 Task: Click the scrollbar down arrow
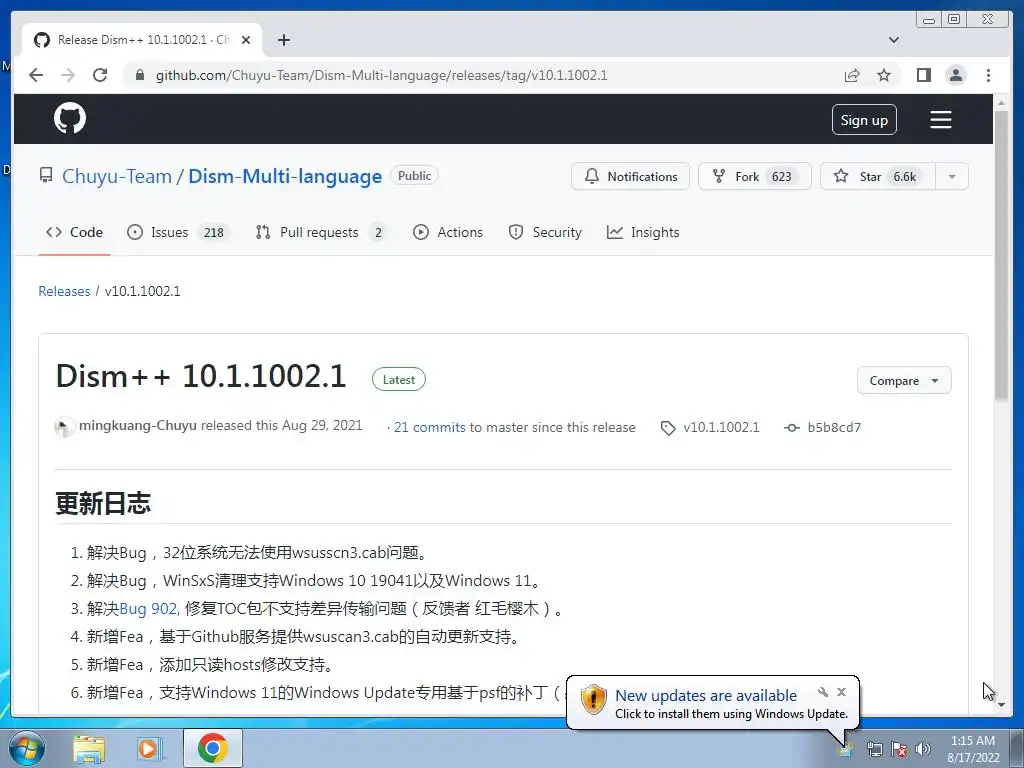pos(1001,707)
